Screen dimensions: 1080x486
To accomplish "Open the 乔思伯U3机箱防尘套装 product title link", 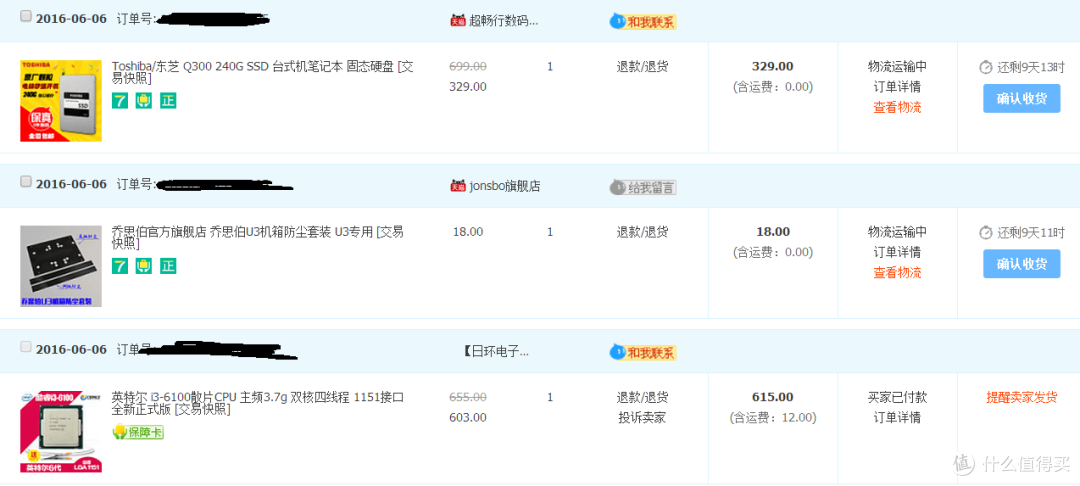I will click(257, 237).
